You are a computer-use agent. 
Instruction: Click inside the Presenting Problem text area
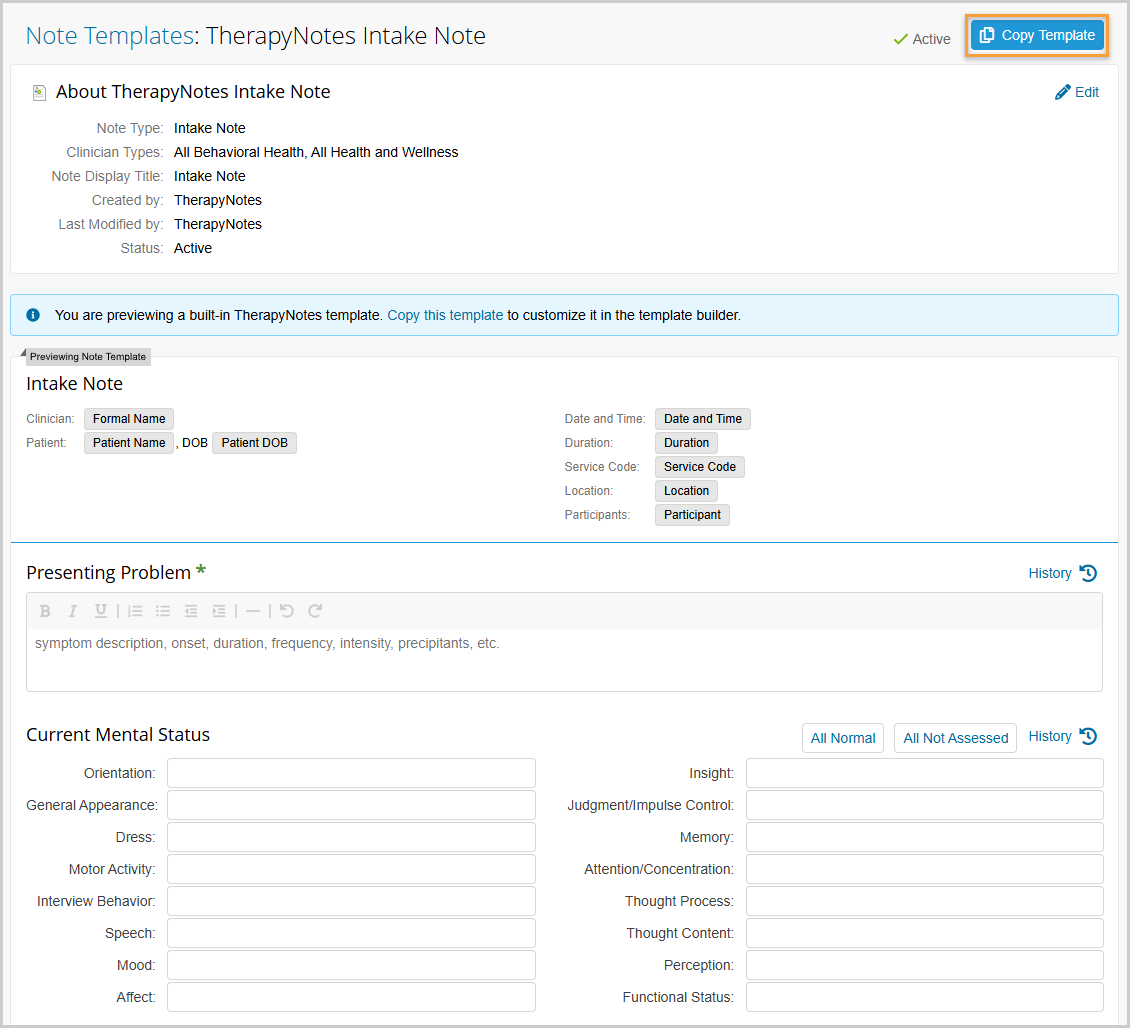tap(564, 659)
